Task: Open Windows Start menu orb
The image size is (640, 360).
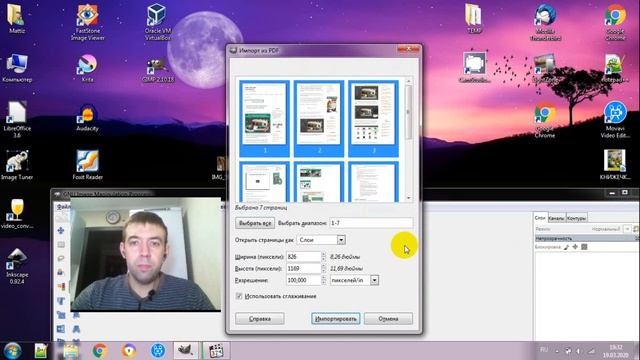Action: click(12, 351)
